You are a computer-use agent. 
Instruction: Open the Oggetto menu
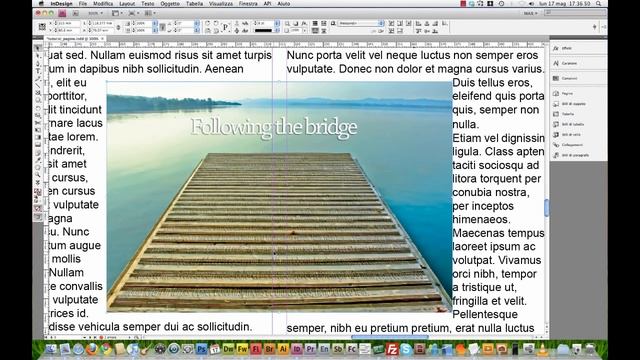(x=170, y=4)
